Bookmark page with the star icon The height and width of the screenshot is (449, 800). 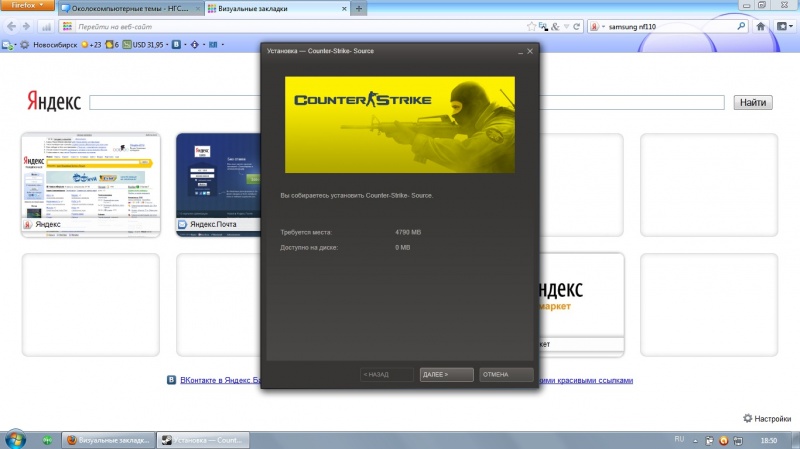(531, 26)
